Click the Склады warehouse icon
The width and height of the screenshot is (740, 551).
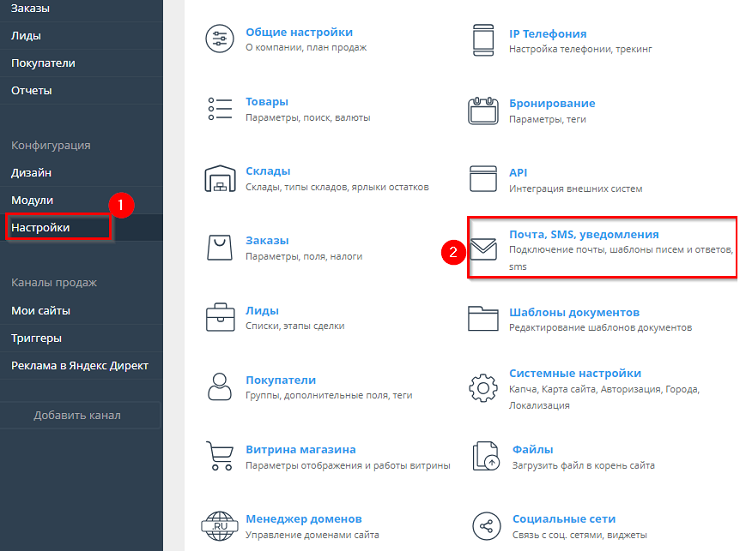[x=218, y=178]
